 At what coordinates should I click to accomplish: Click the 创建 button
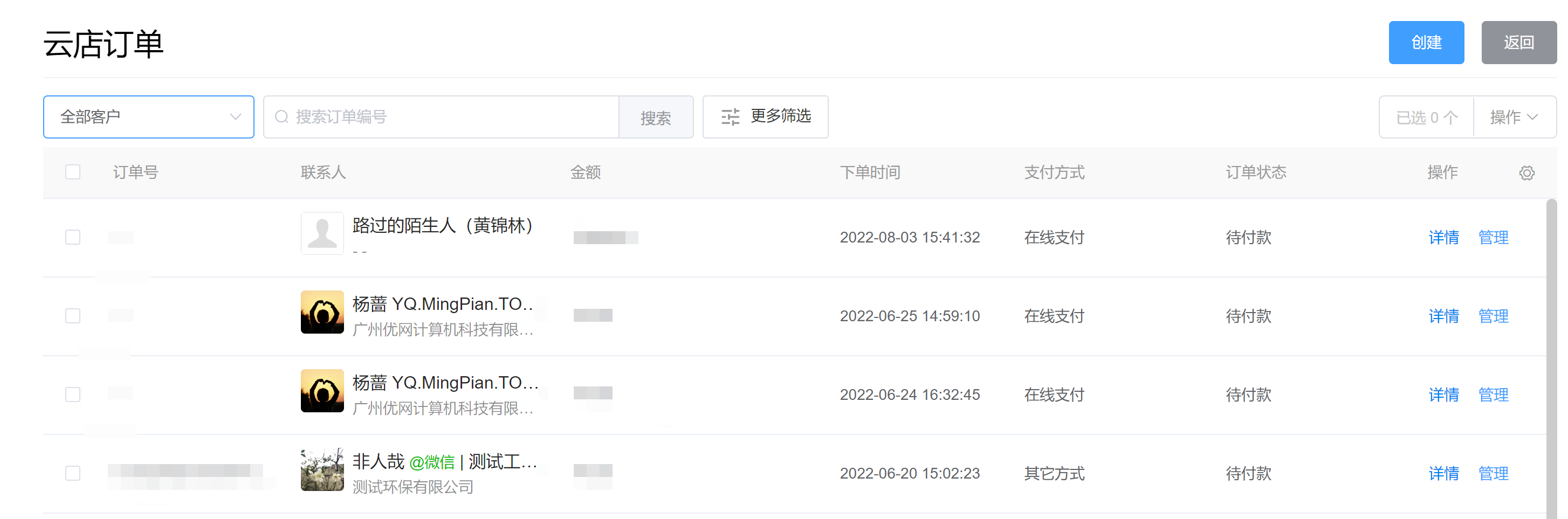pos(1426,43)
